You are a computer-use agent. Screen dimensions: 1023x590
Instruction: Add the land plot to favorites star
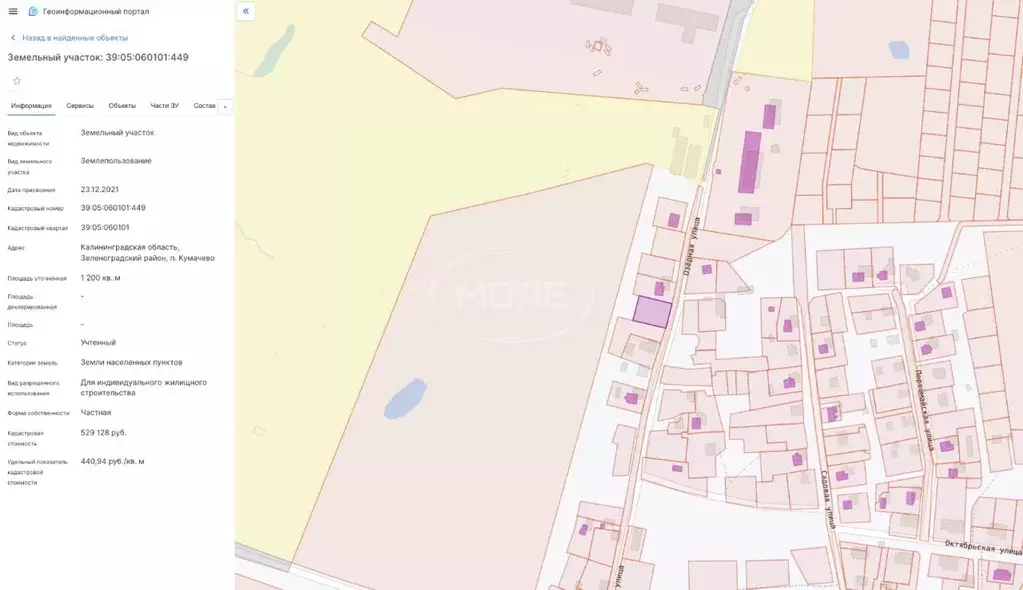point(17,81)
